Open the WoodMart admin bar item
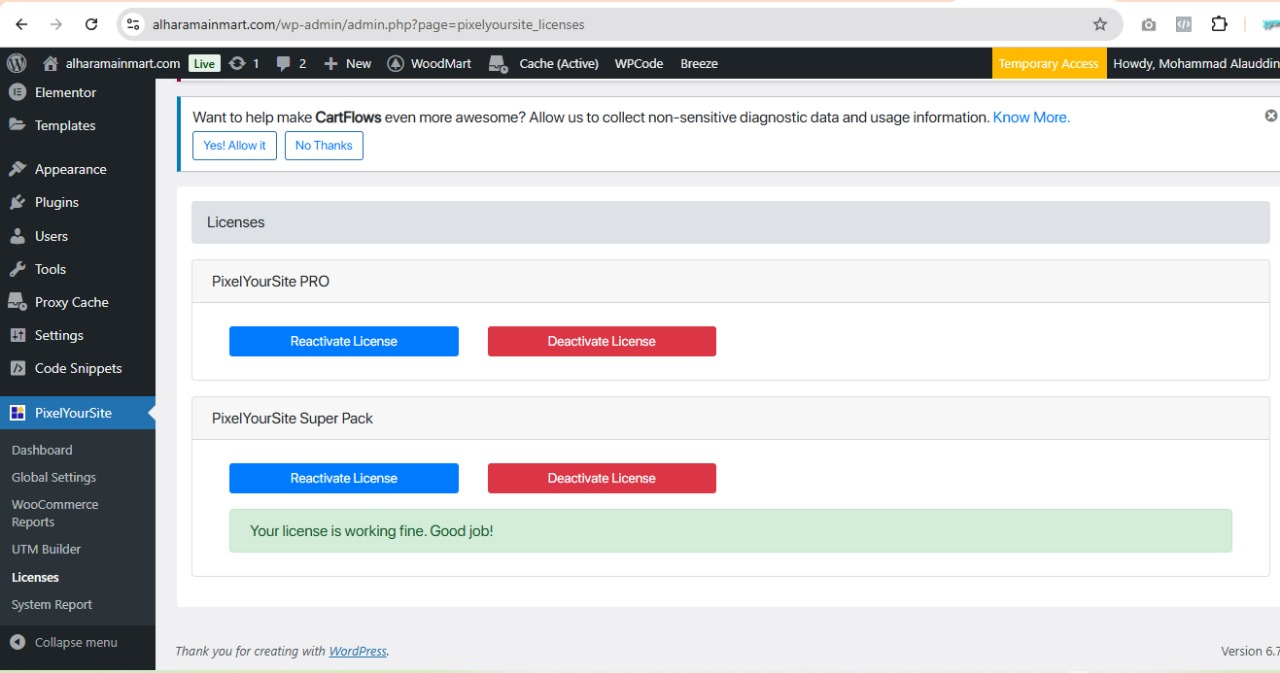The width and height of the screenshot is (1280, 673). (429, 63)
